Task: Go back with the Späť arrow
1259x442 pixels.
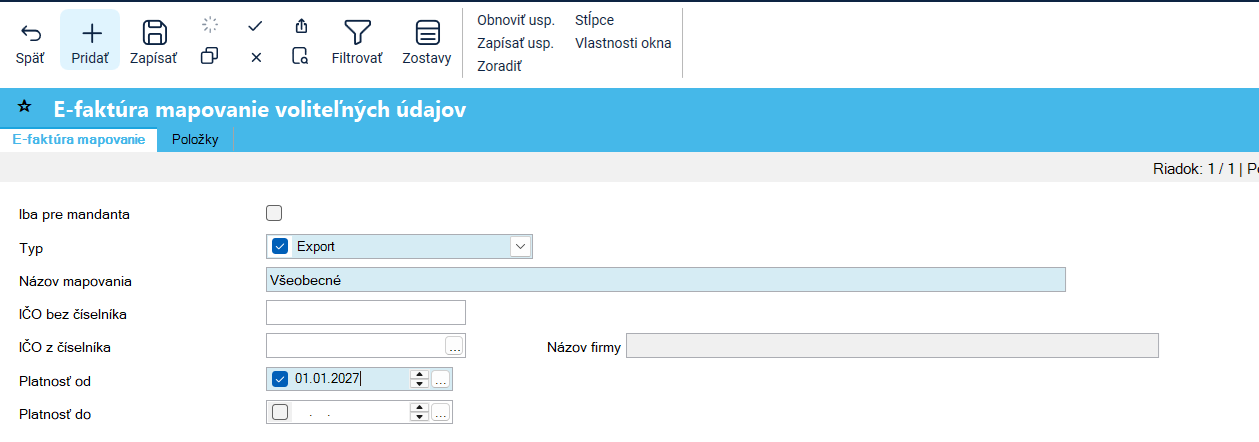Action: coord(30,43)
